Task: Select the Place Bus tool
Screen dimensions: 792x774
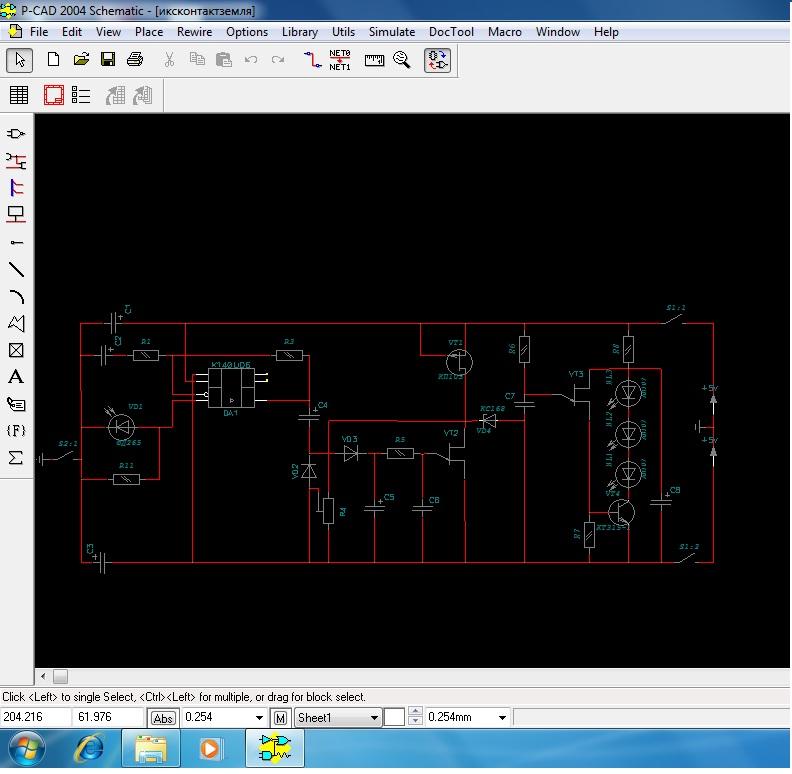Action: click(x=16, y=188)
